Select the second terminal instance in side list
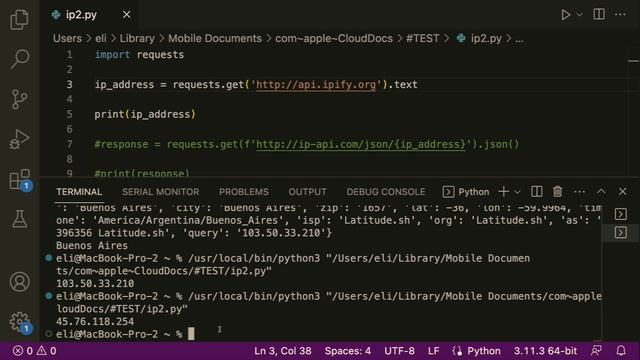The image size is (640, 360). [621, 233]
